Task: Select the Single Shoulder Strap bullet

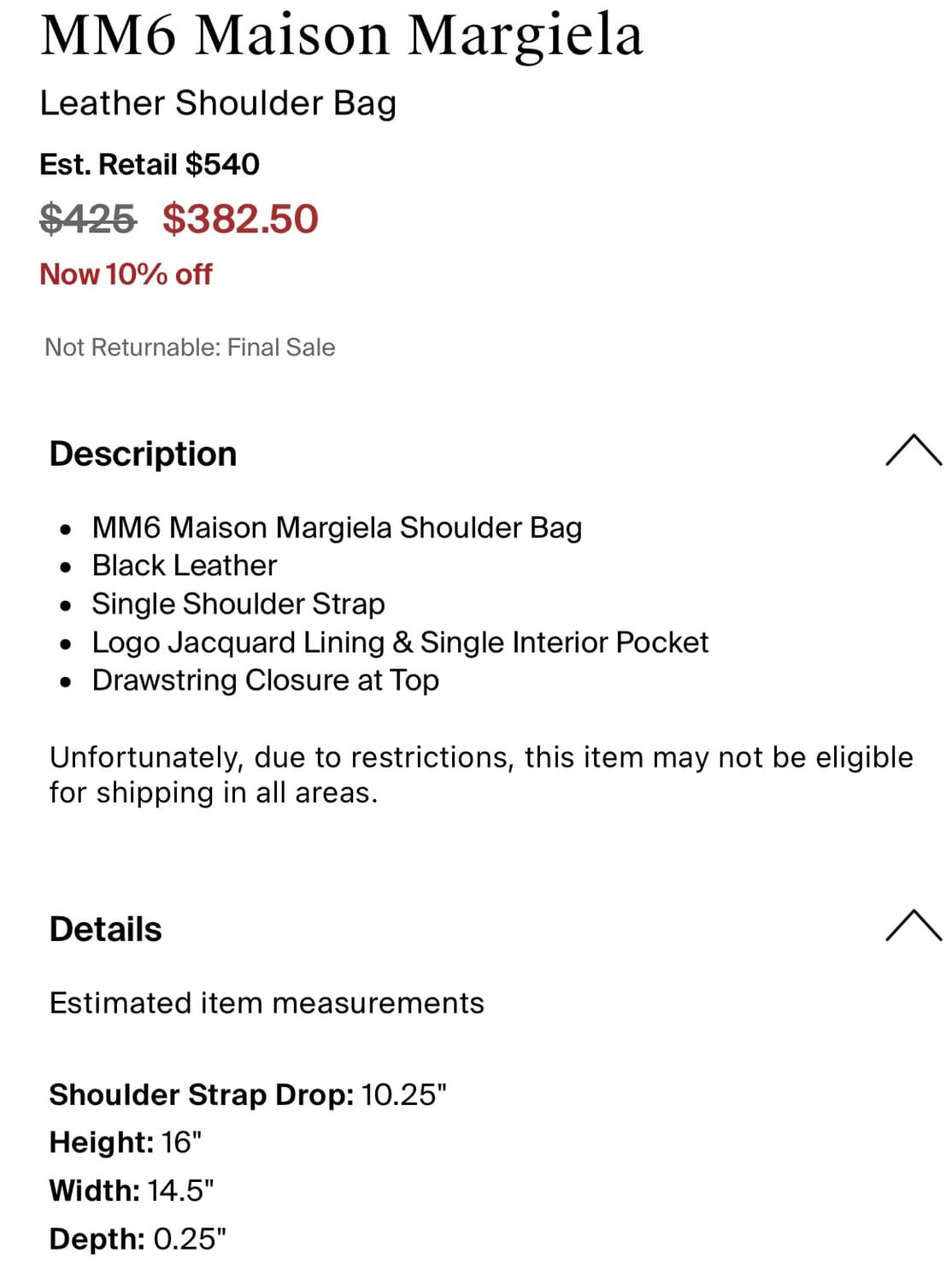Action: (x=238, y=604)
